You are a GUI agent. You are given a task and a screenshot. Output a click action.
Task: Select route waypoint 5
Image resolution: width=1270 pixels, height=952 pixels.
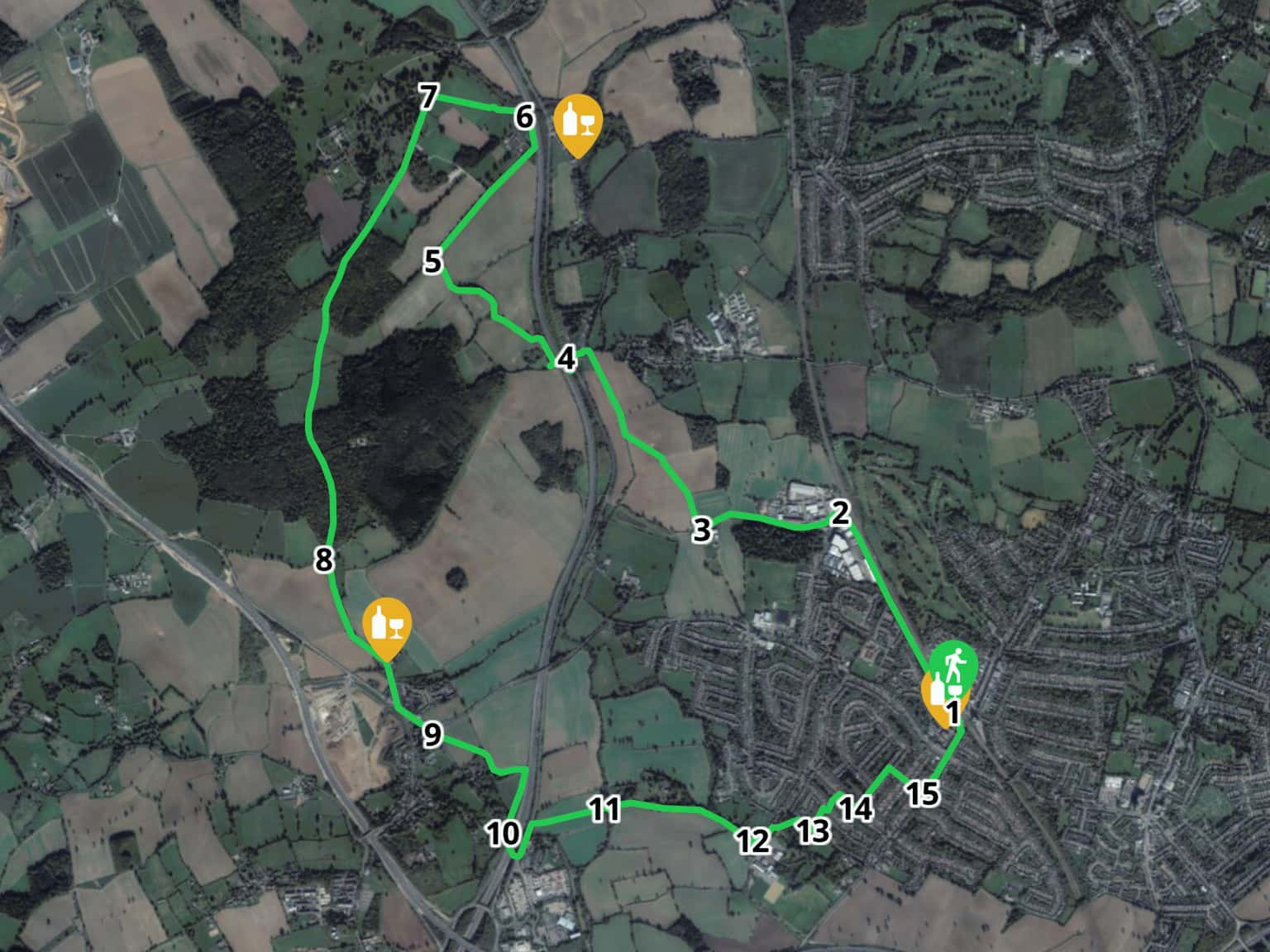[432, 261]
